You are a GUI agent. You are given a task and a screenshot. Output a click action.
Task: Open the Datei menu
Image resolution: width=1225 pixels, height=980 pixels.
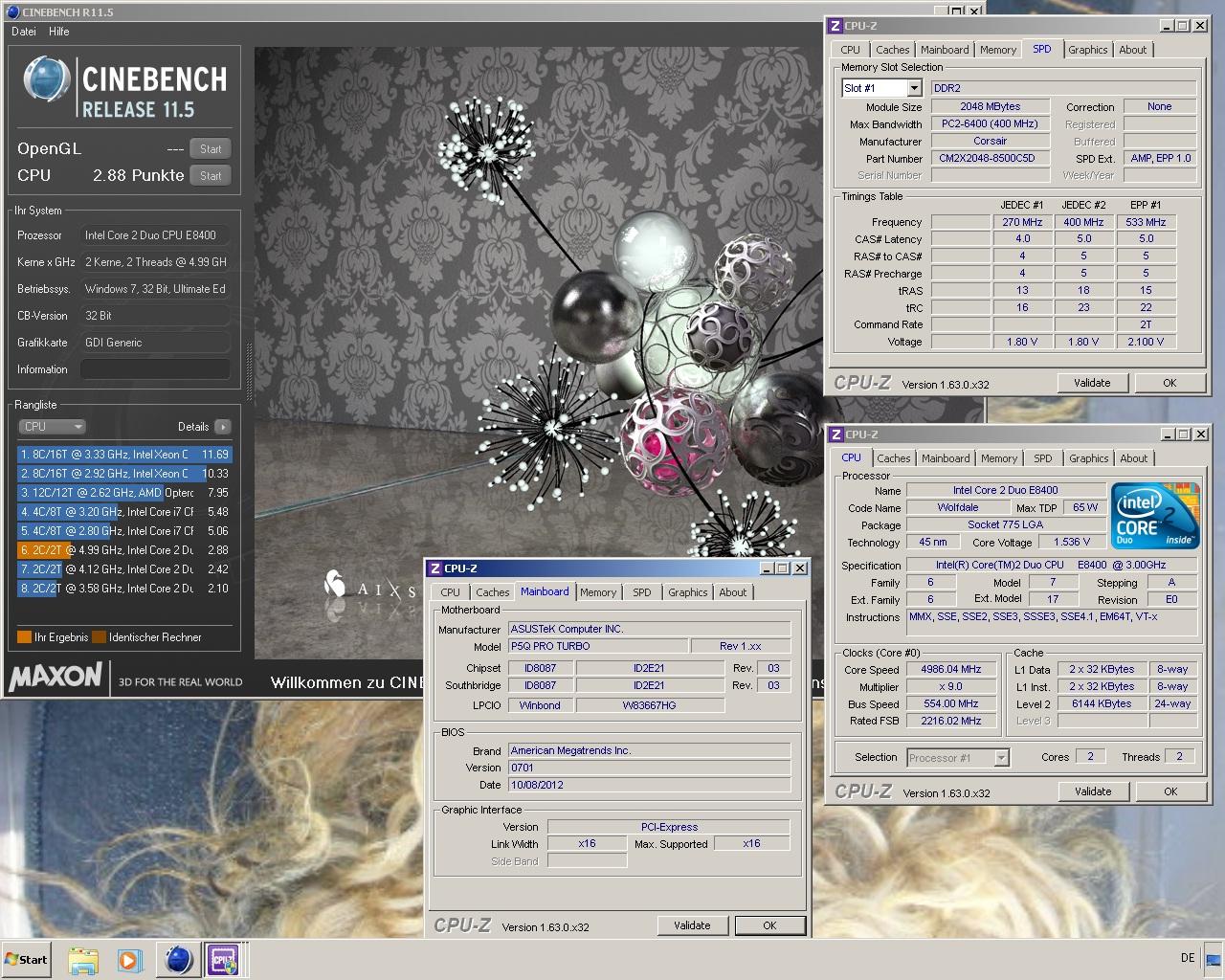click(x=24, y=32)
